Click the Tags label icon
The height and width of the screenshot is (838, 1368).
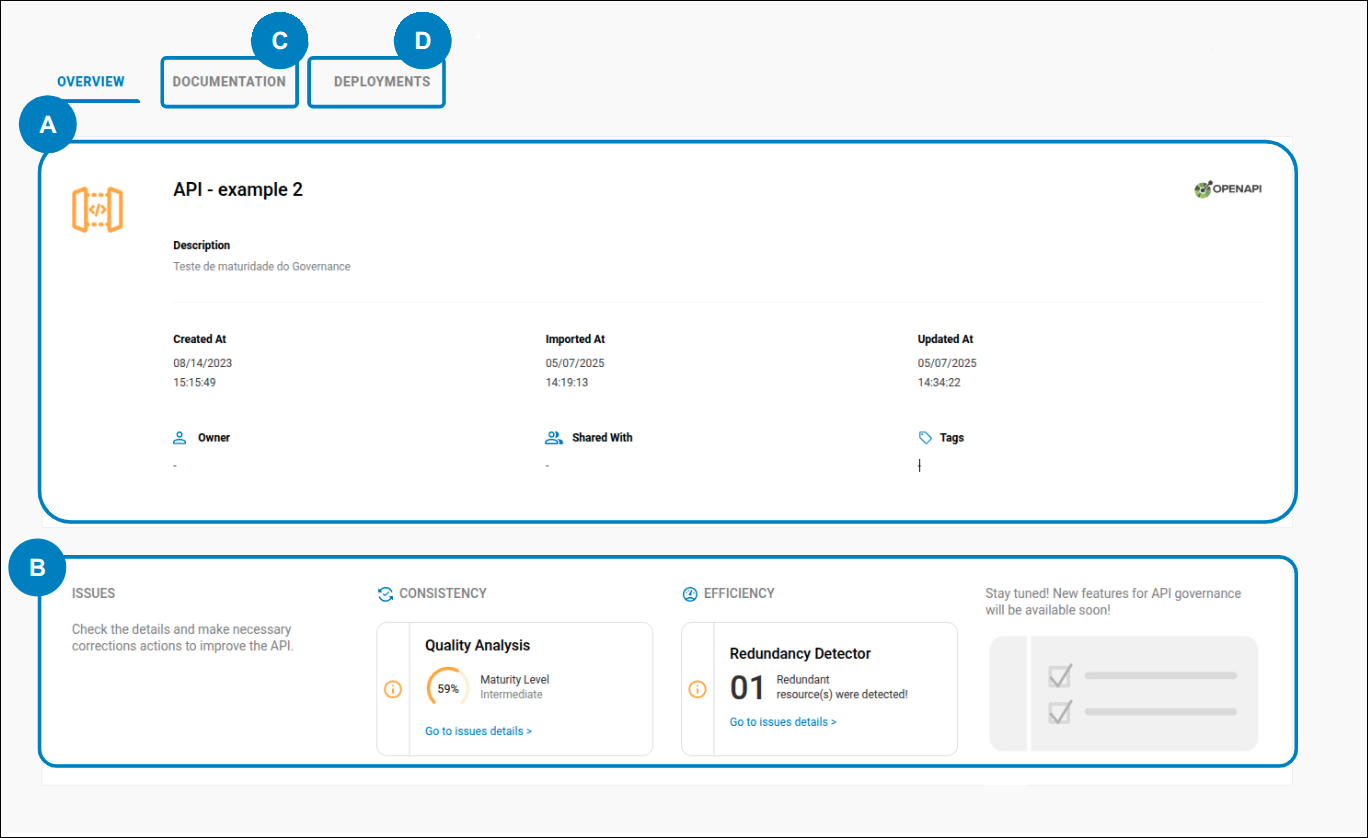(925, 437)
